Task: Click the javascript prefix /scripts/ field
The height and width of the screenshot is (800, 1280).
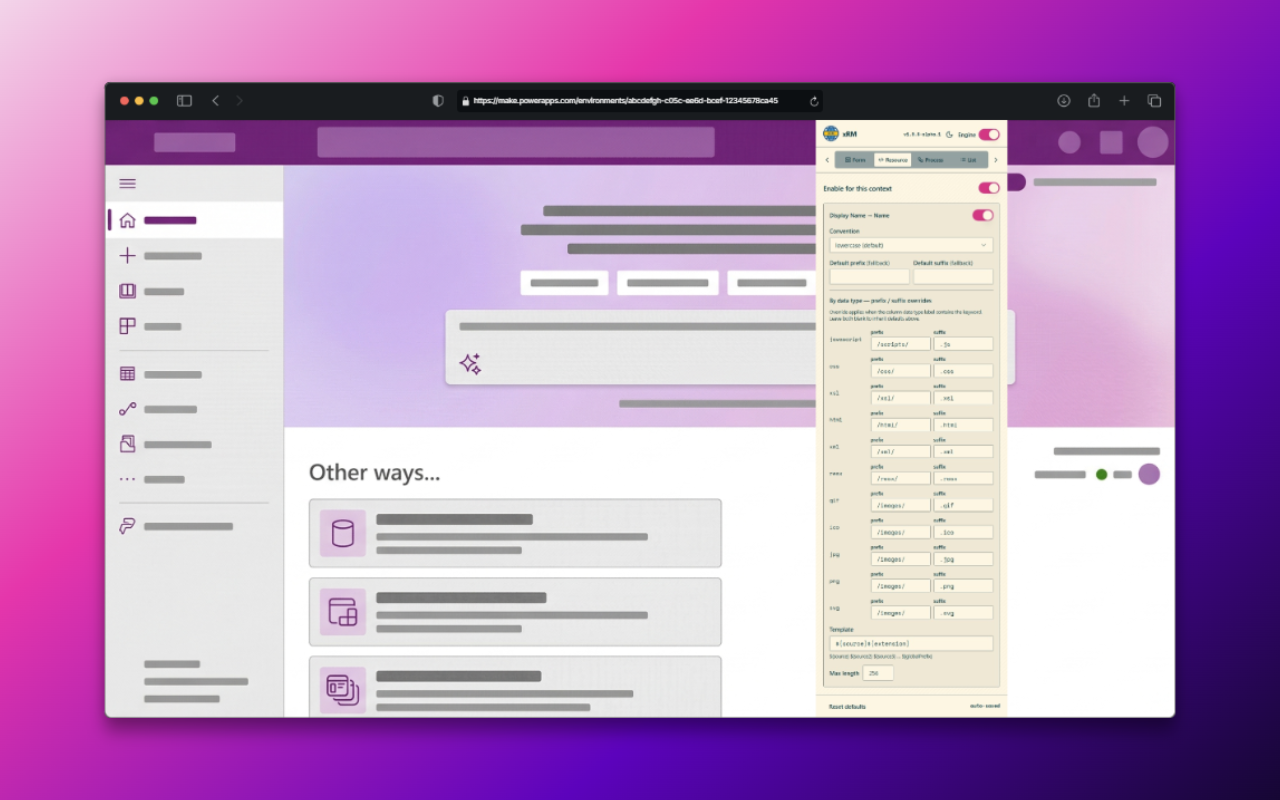Action: point(900,344)
